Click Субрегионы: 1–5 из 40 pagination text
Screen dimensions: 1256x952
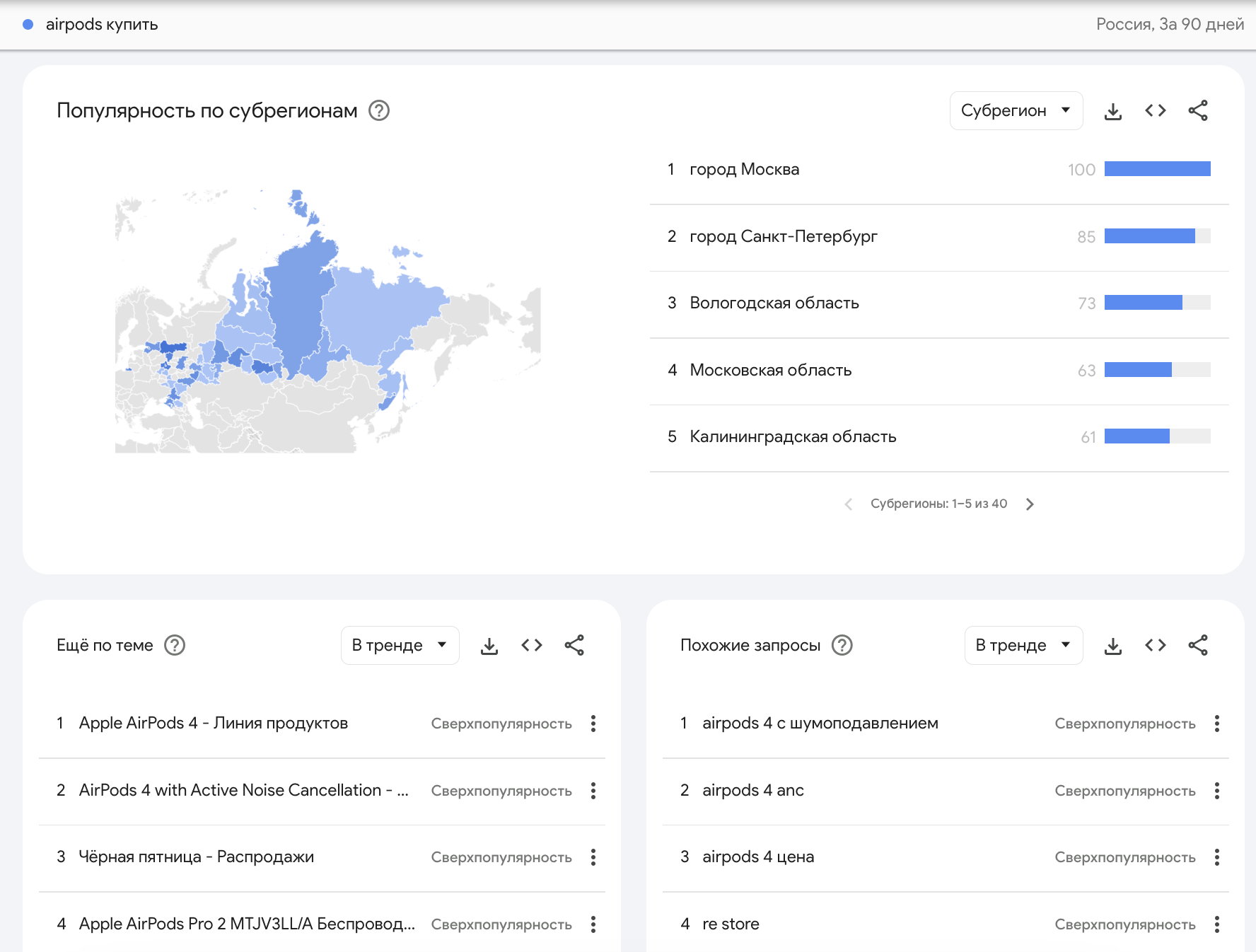click(938, 504)
